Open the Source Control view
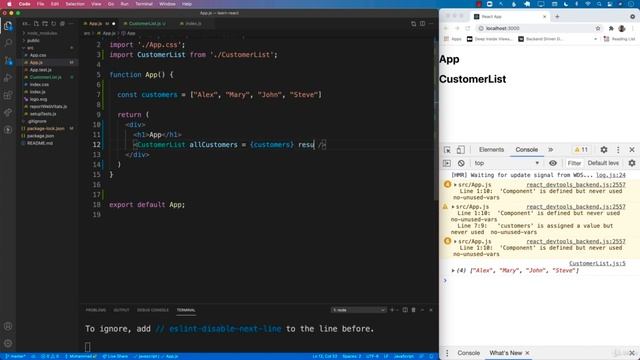The image size is (640, 360). pyautogui.click(x=8, y=60)
